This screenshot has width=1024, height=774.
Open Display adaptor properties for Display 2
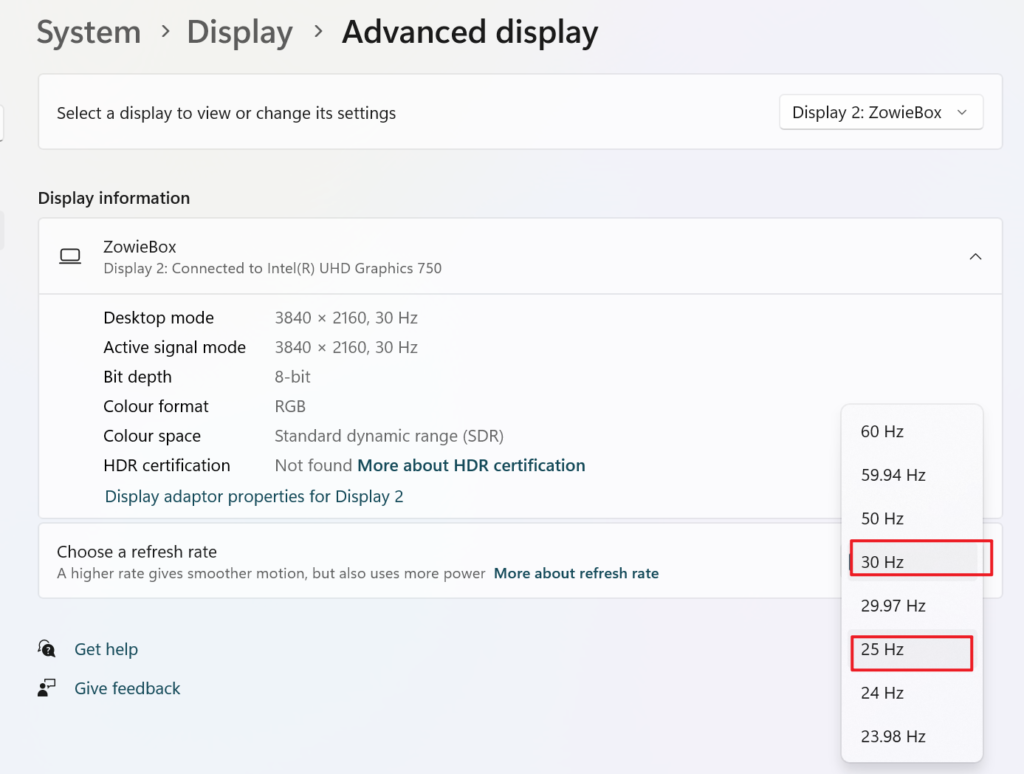tap(254, 496)
